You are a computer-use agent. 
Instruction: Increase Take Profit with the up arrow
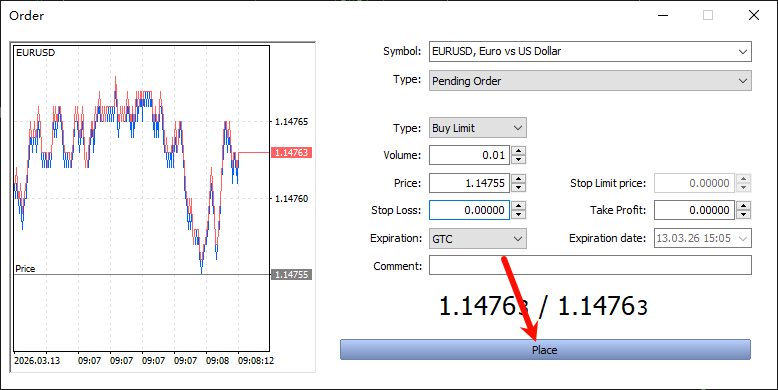[743, 205]
